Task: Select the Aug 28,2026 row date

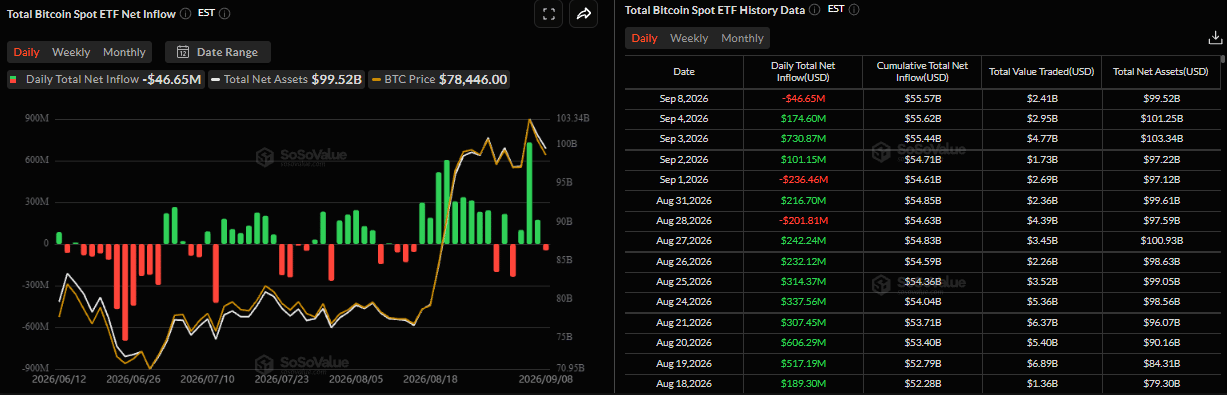Action: click(684, 220)
